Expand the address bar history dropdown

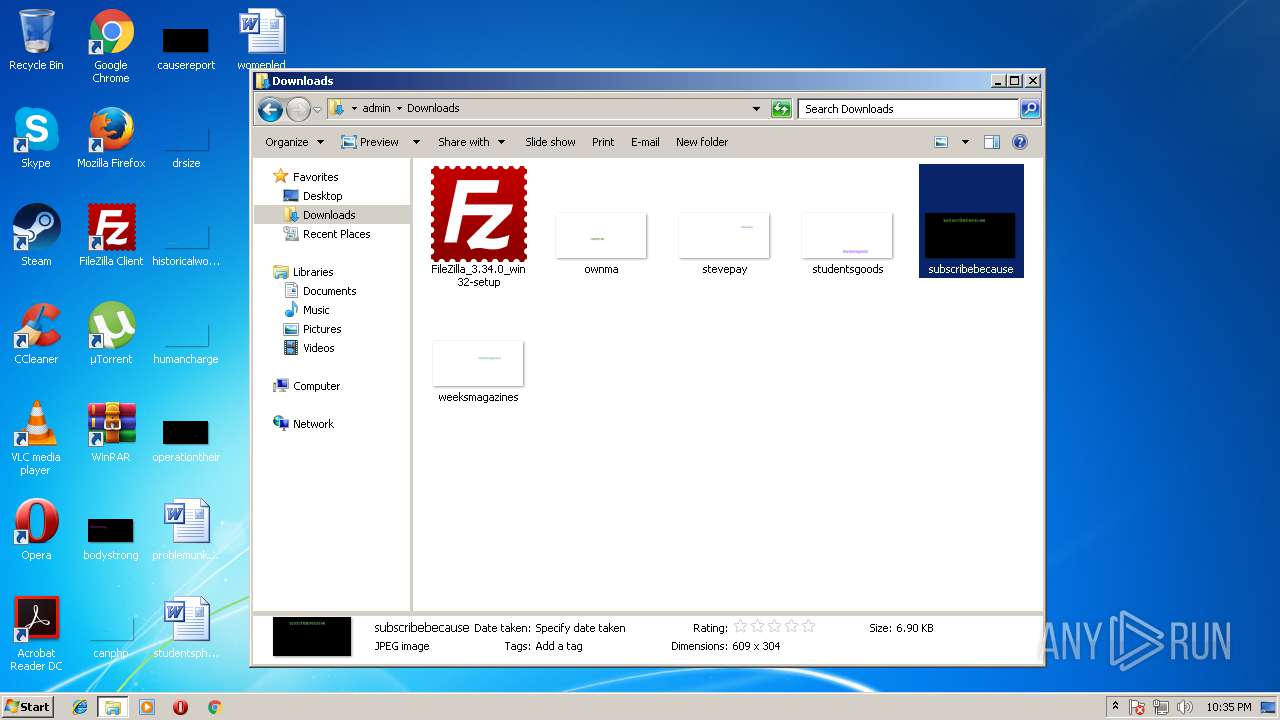click(x=756, y=109)
